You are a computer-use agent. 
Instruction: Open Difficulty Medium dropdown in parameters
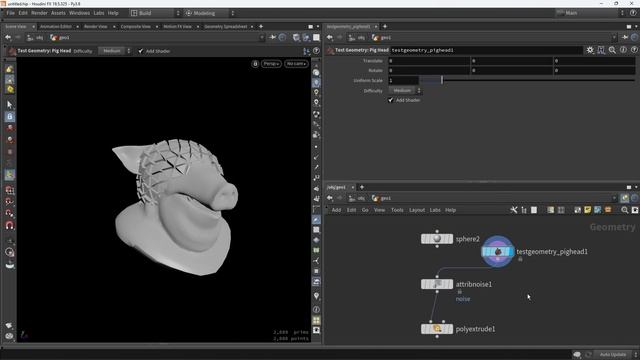(405, 90)
